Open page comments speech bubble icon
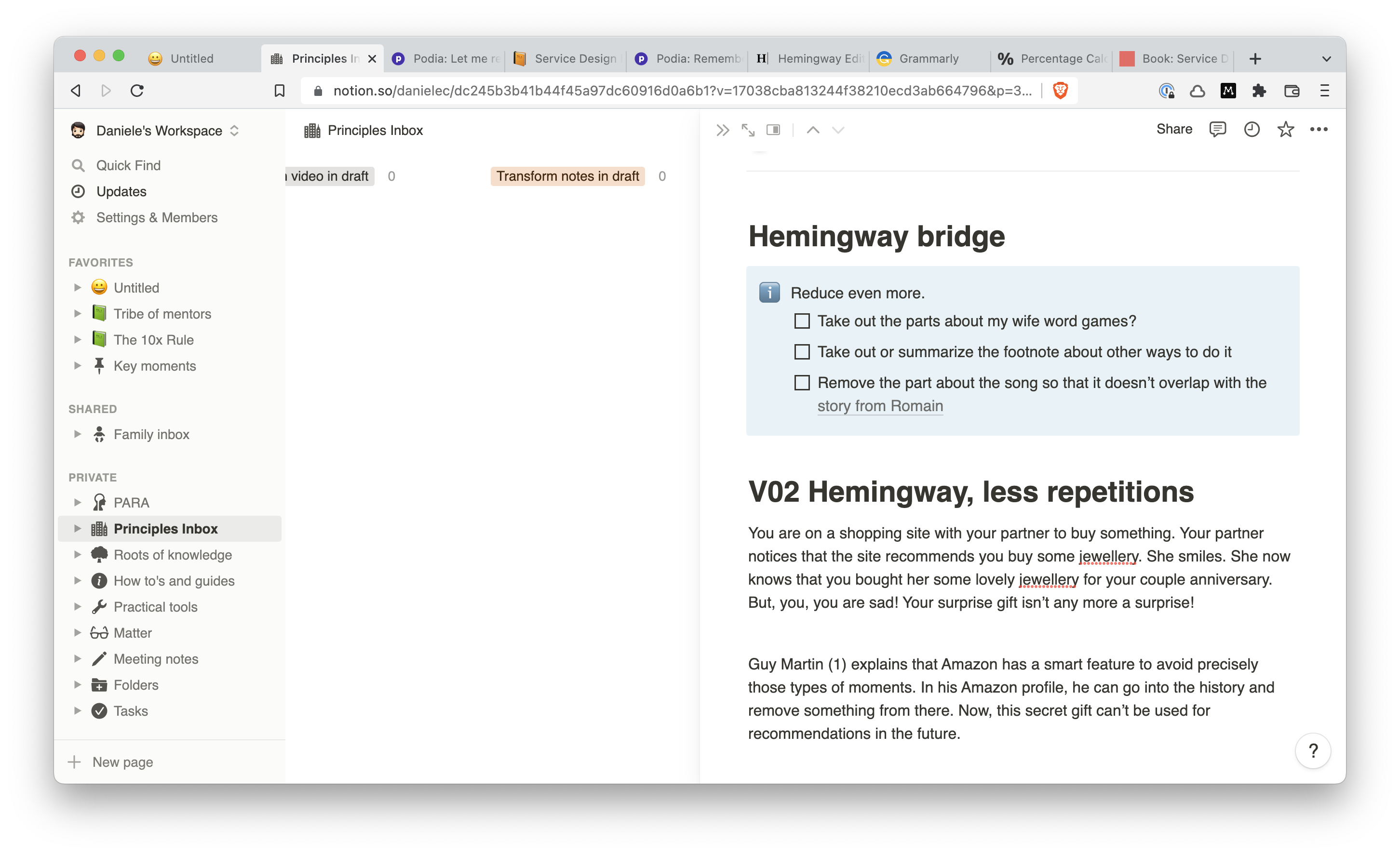 (x=1217, y=130)
